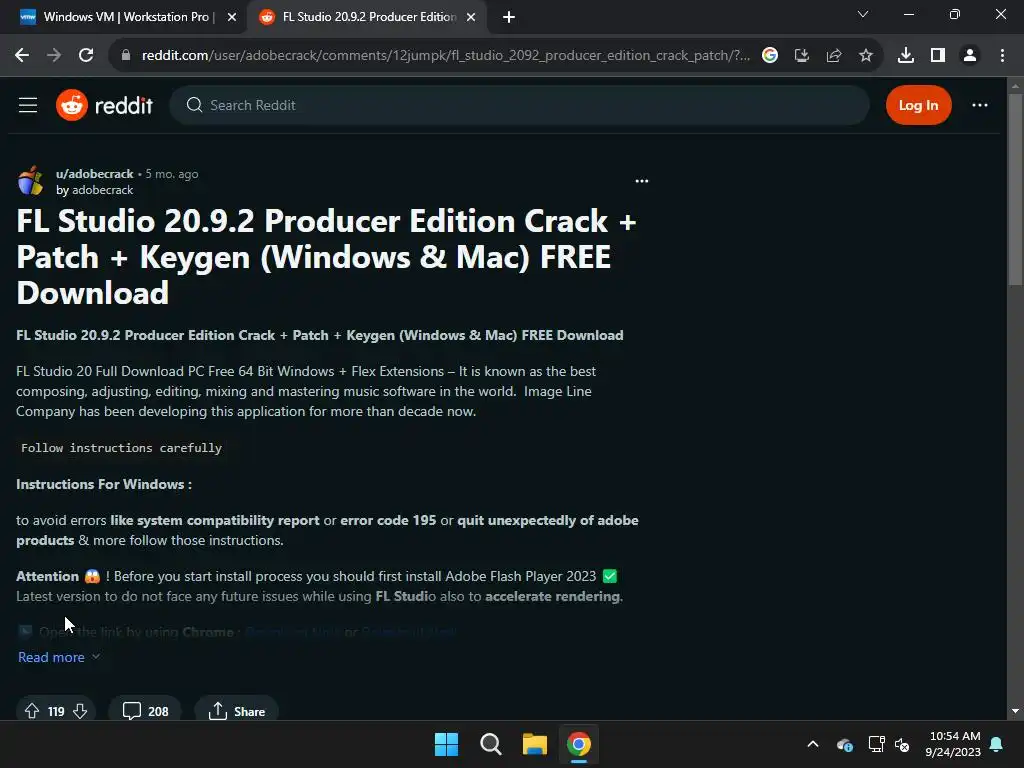This screenshot has height=768, width=1024.
Task: Show hidden system tray icons
Action: click(813, 744)
